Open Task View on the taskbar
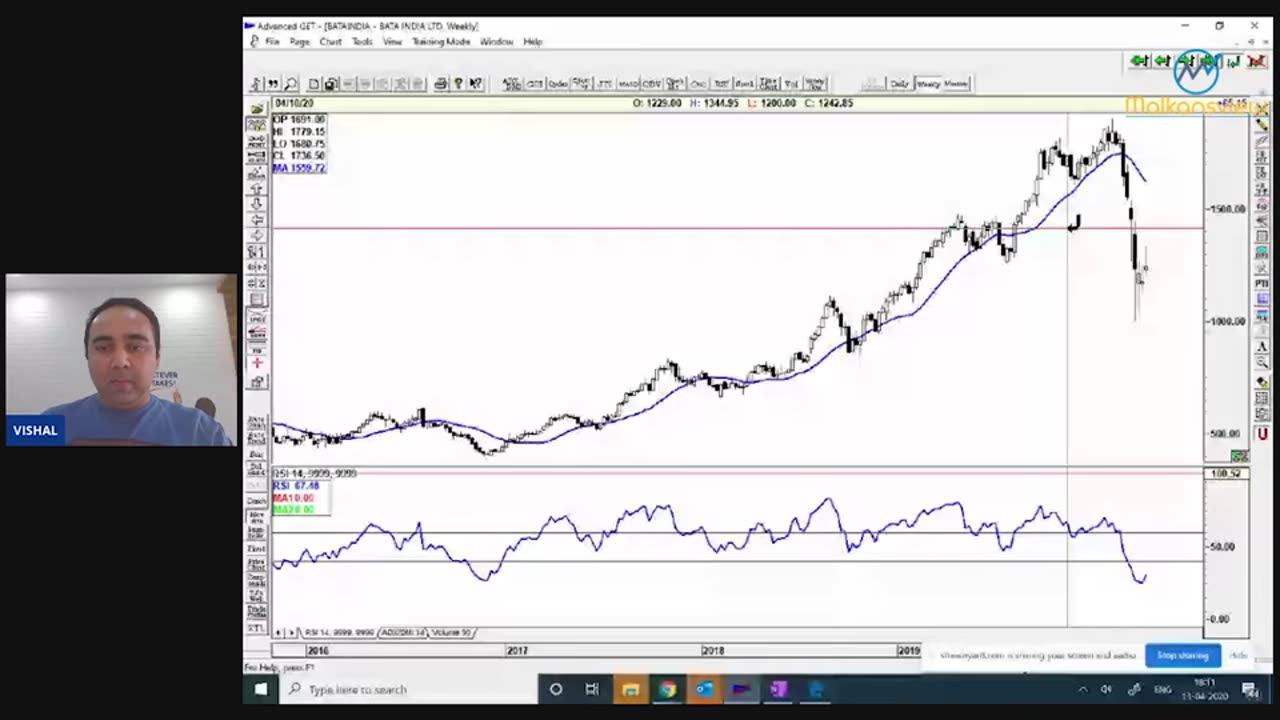 point(592,689)
